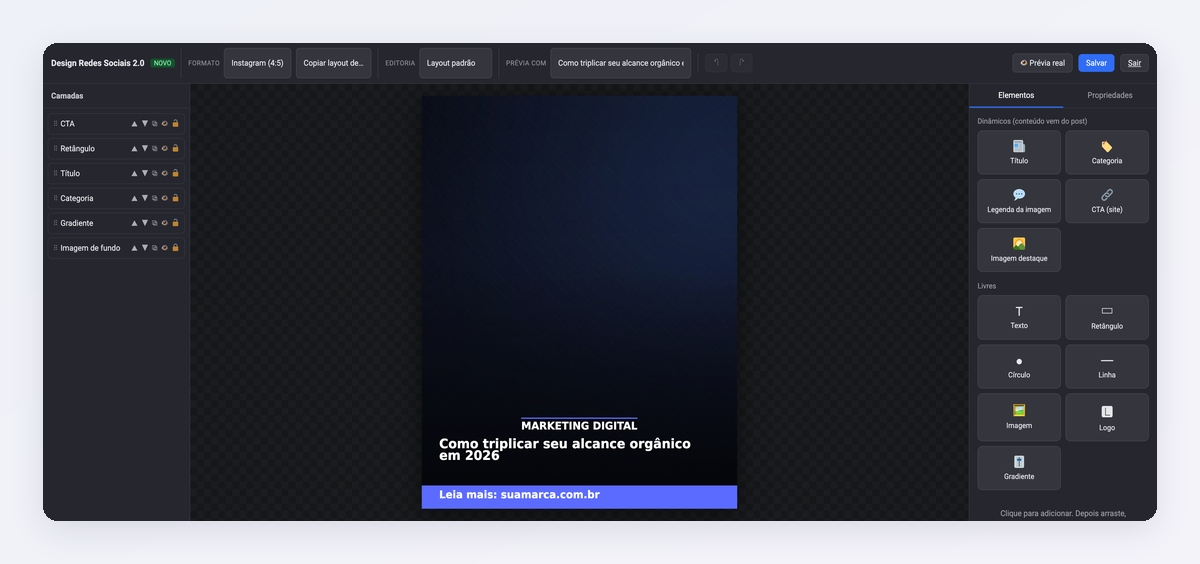Toggle lock on the Título layer
The height and width of the screenshot is (564, 1200).
coord(175,173)
